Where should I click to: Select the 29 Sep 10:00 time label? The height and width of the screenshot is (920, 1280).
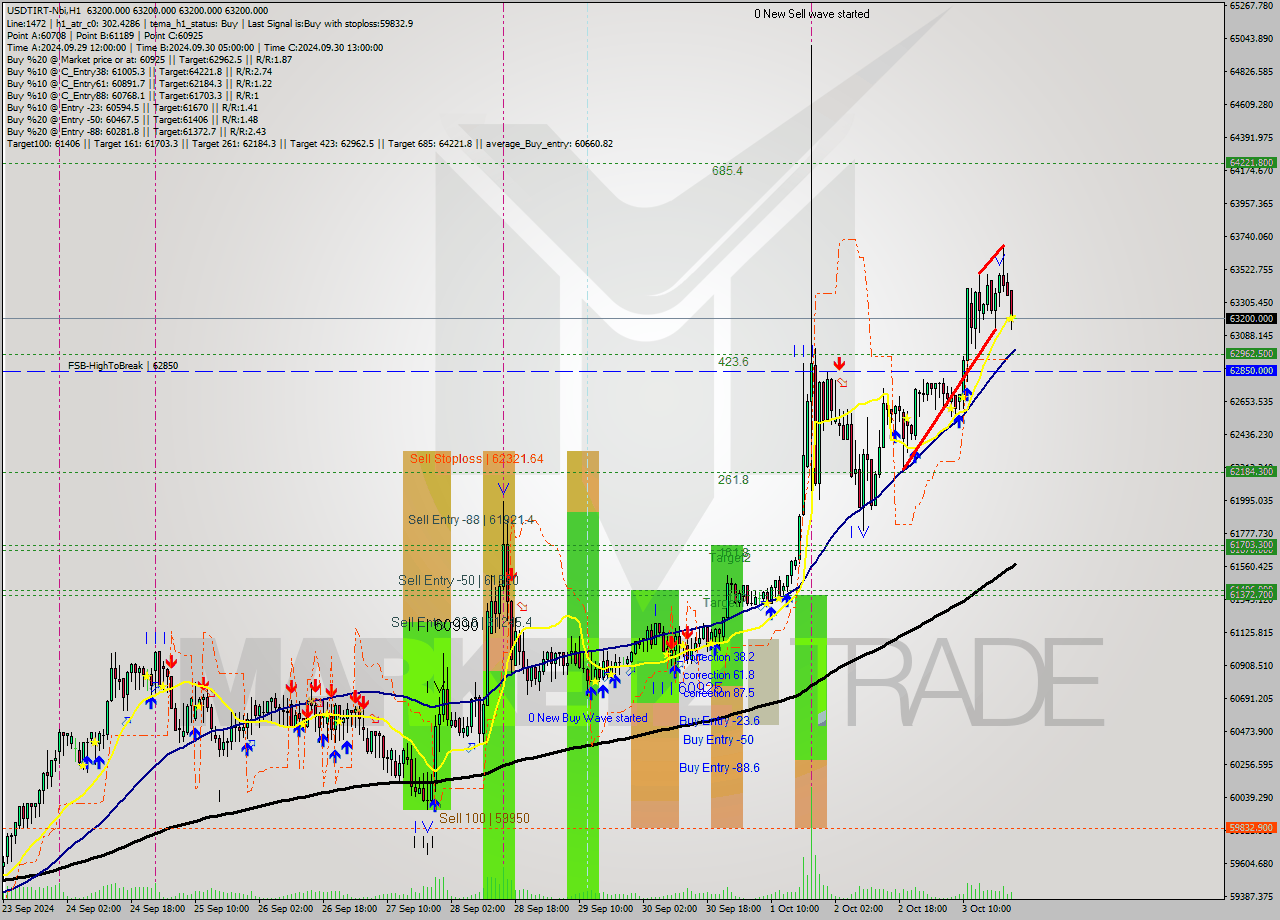tap(605, 909)
